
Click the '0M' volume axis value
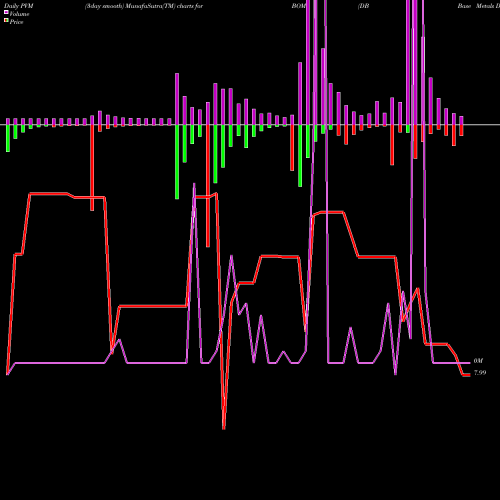pyautogui.click(x=478, y=361)
